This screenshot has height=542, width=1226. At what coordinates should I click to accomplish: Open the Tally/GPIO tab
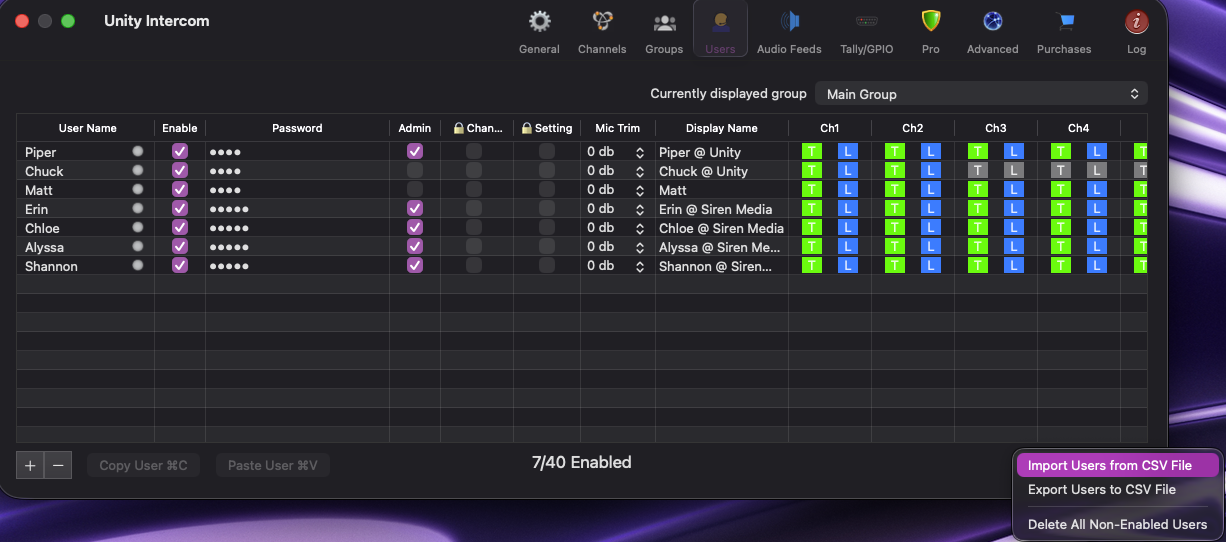coord(866,31)
